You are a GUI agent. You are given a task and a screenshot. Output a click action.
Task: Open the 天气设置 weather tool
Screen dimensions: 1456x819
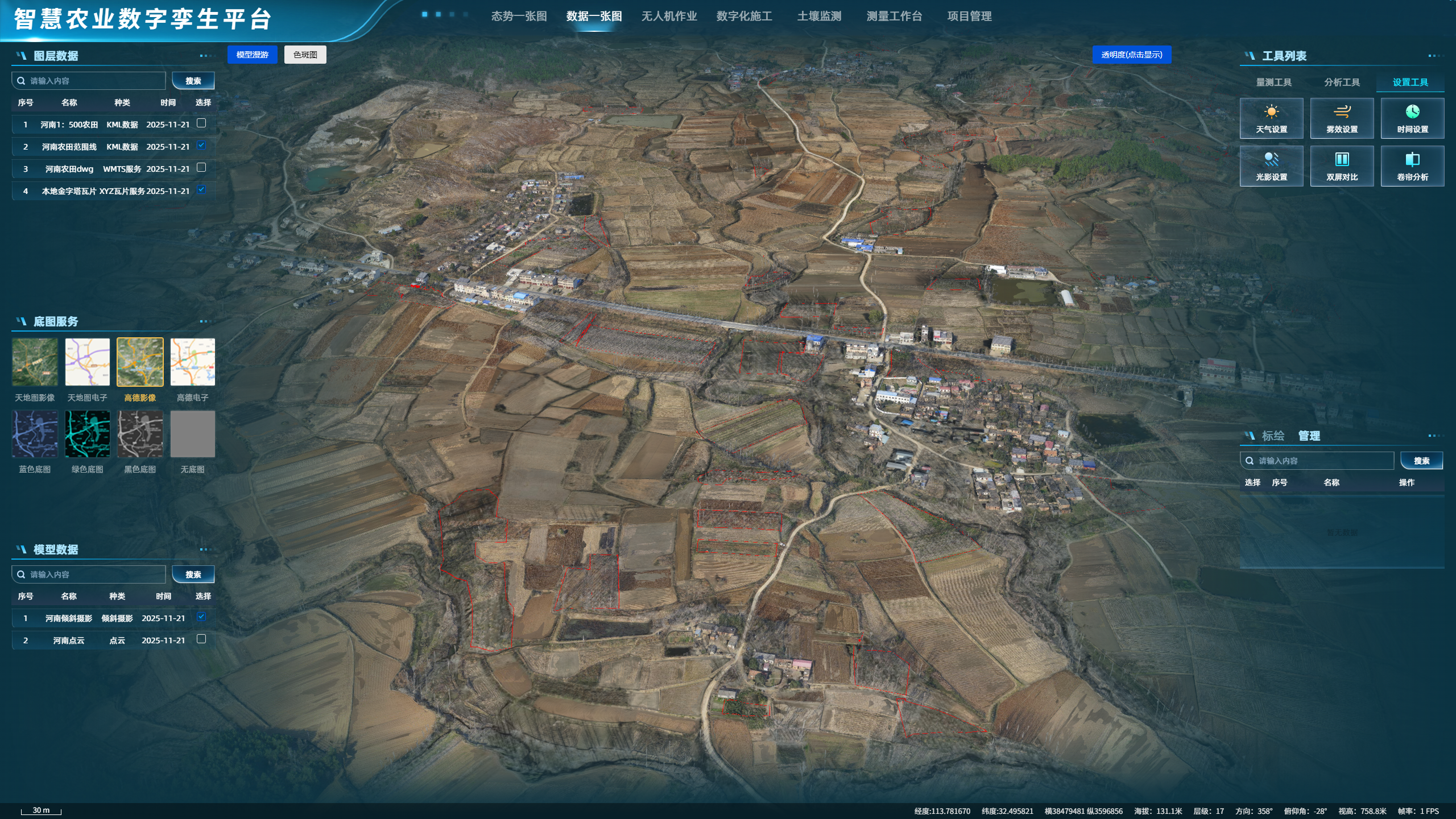[x=1271, y=118]
